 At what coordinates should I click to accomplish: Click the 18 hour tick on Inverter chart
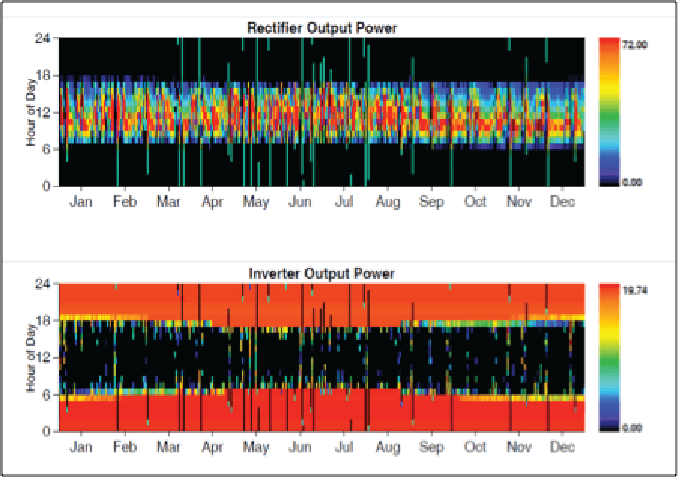pos(45,320)
